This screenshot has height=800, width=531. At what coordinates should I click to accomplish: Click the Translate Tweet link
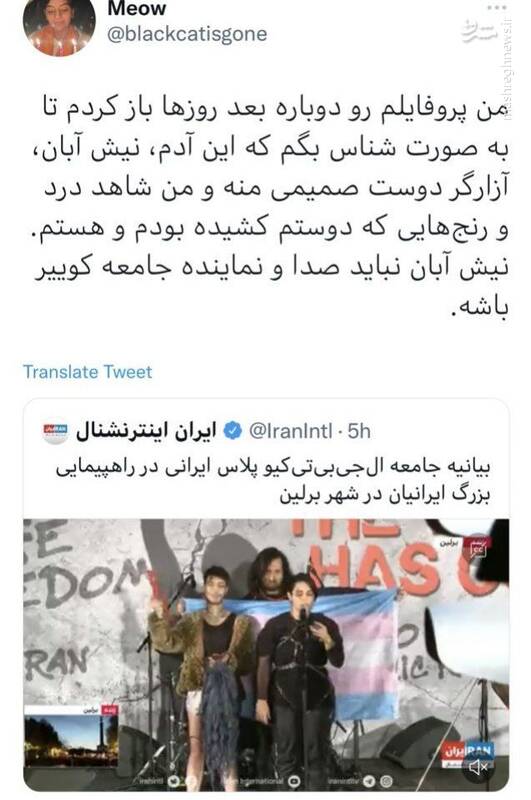[87, 371]
